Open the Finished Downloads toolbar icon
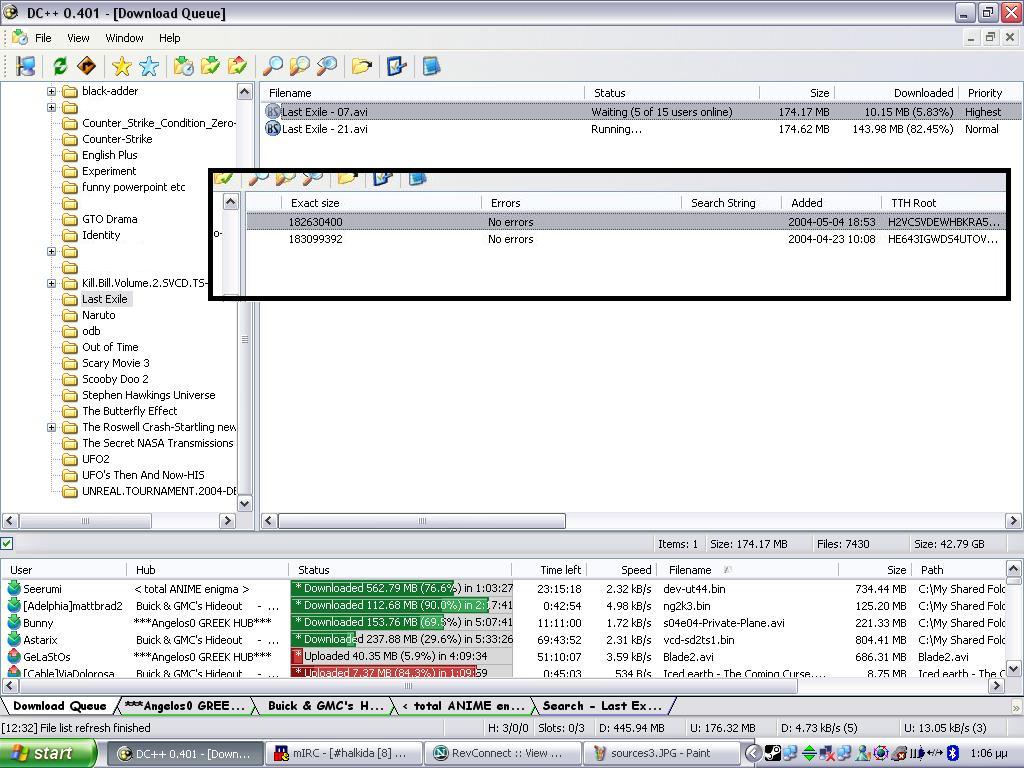The image size is (1024, 768). (x=210, y=66)
